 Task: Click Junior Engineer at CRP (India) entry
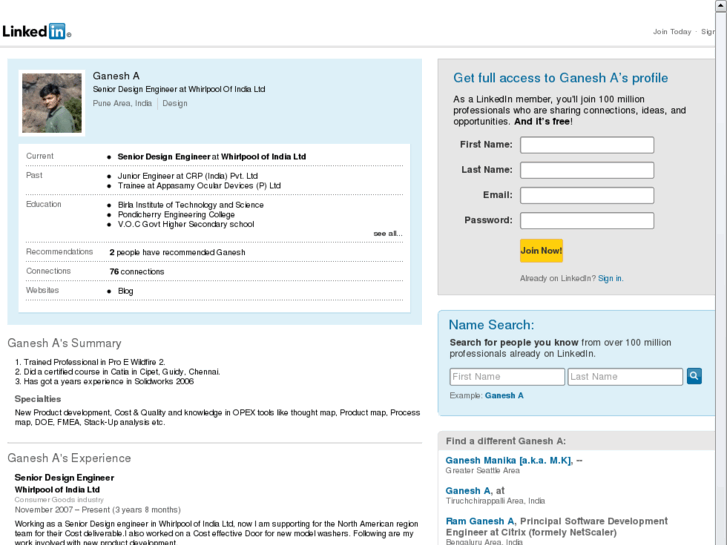pyautogui.click(x=188, y=176)
